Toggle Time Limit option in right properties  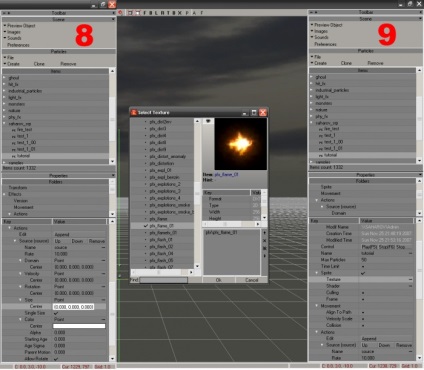click(363, 266)
